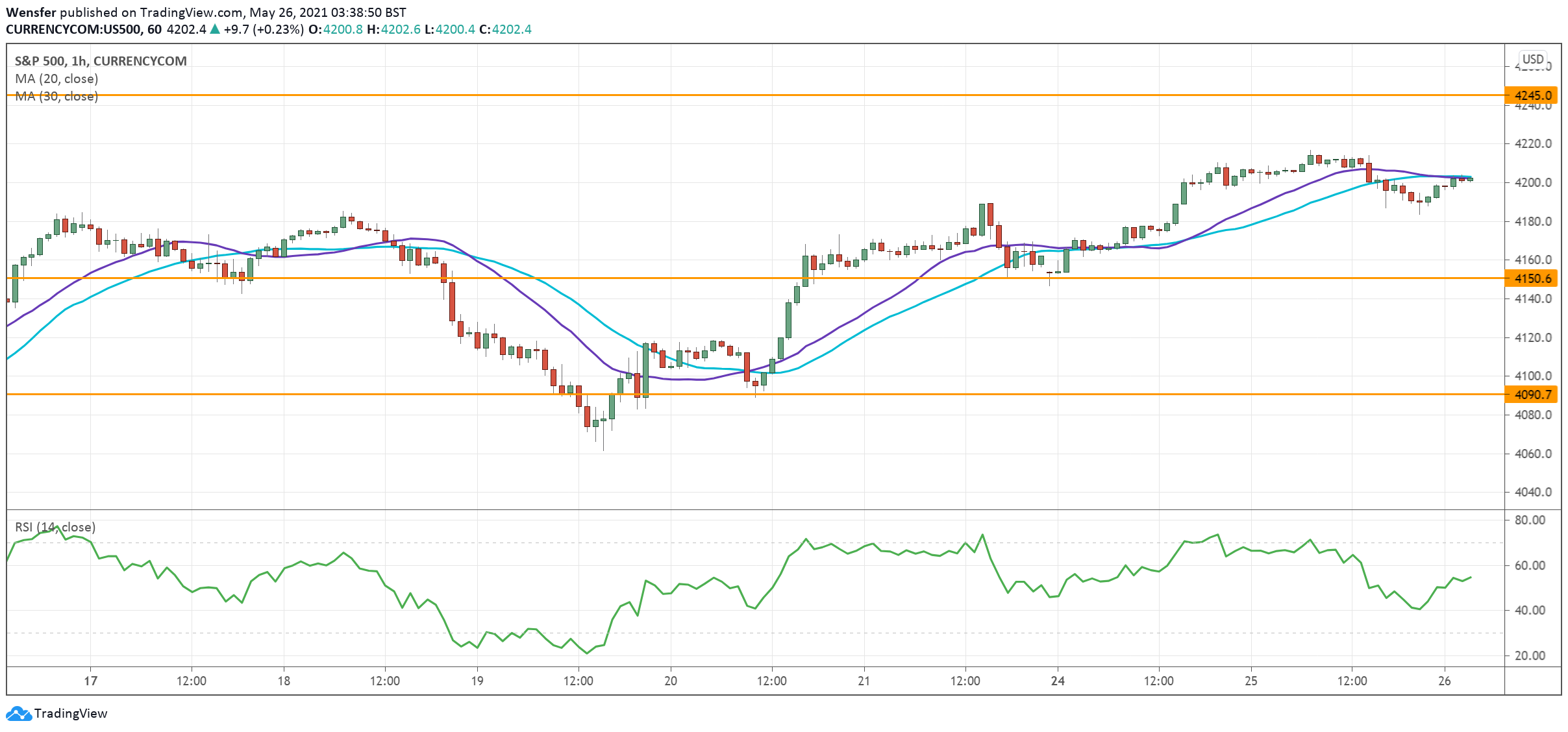Screen dimensions: 1568x732
Task: Click the S&P 500, 1h, CURRENCYCOM chart title
Action: [x=101, y=61]
